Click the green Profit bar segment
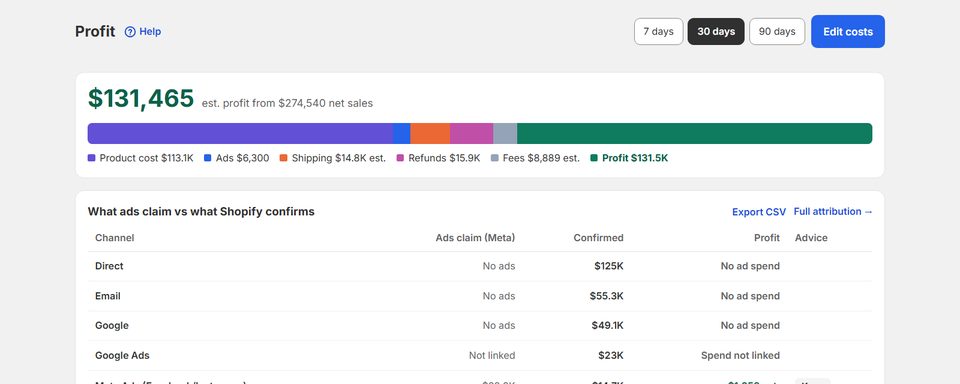 tap(694, 134)
